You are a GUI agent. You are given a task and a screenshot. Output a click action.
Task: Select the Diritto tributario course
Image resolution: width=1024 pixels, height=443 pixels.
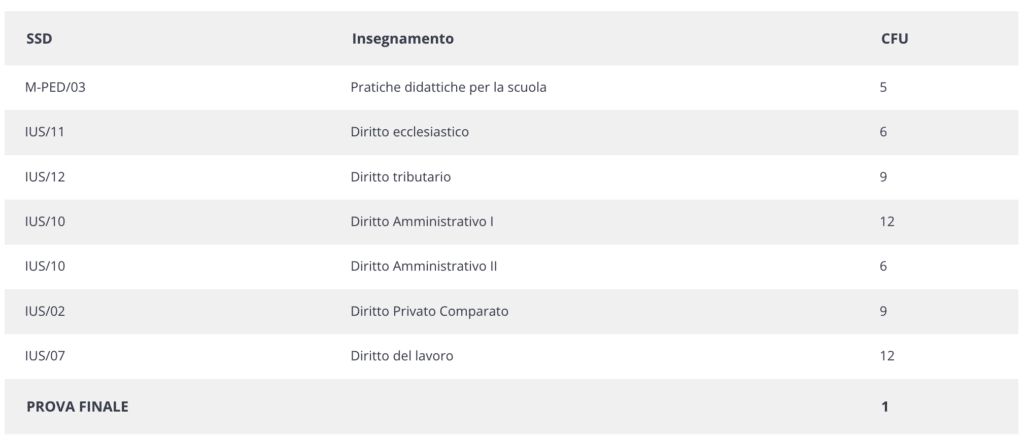tap(400, 177)
